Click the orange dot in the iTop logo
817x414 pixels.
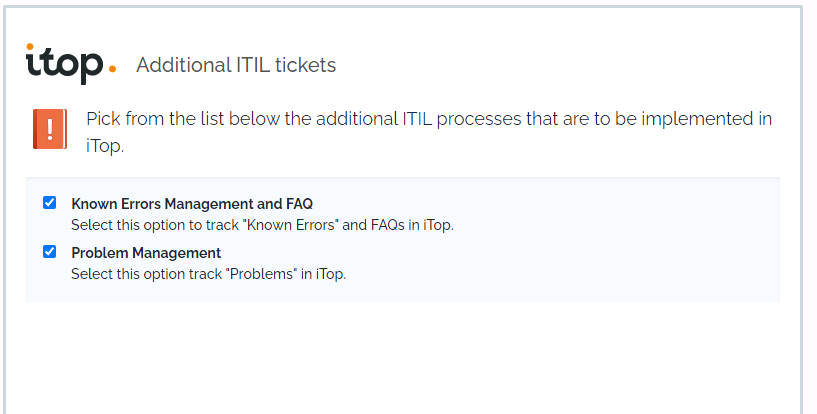[x=112, y=69]
